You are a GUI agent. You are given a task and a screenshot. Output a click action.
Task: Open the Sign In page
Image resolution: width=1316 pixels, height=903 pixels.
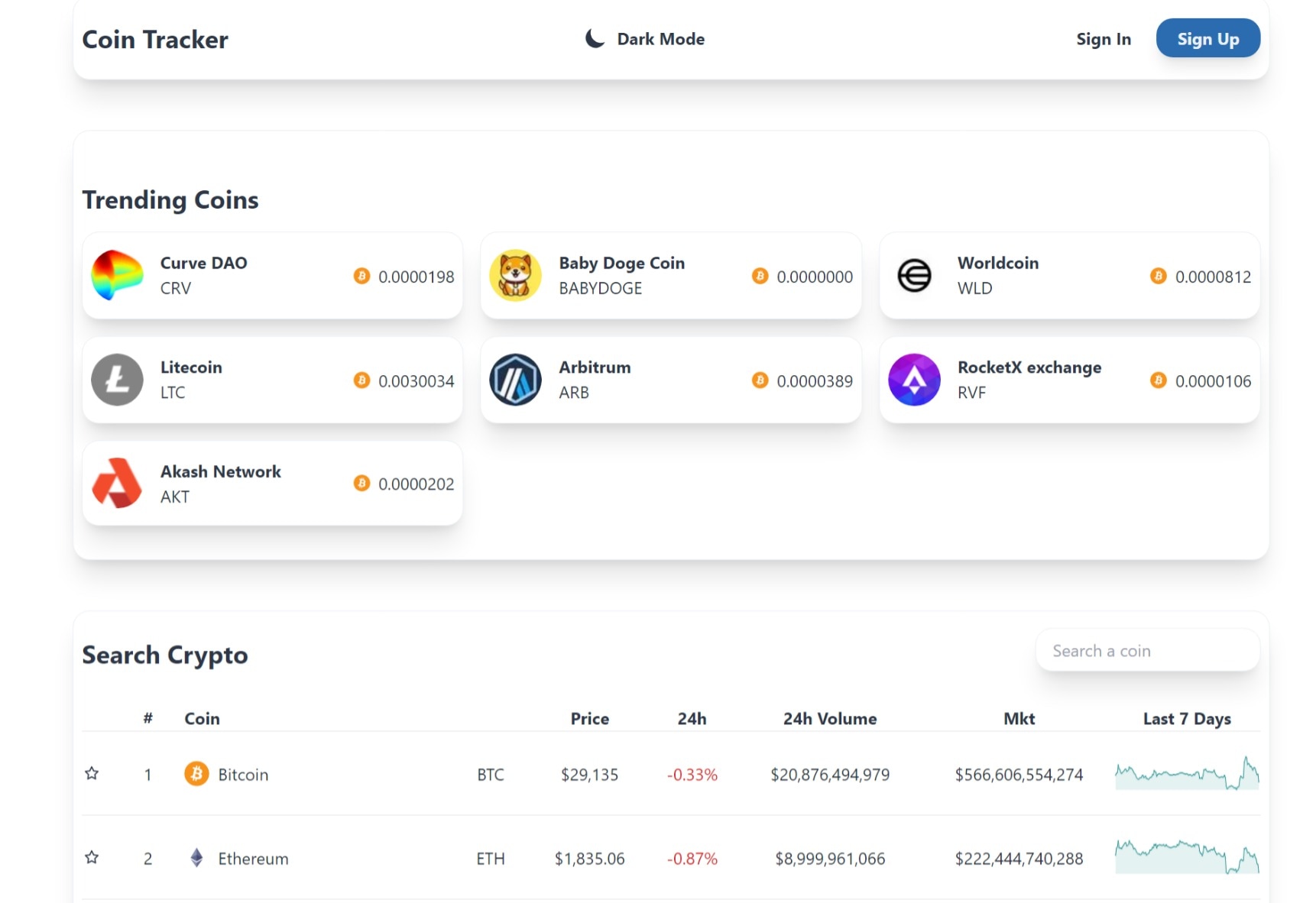(1104, 39)
